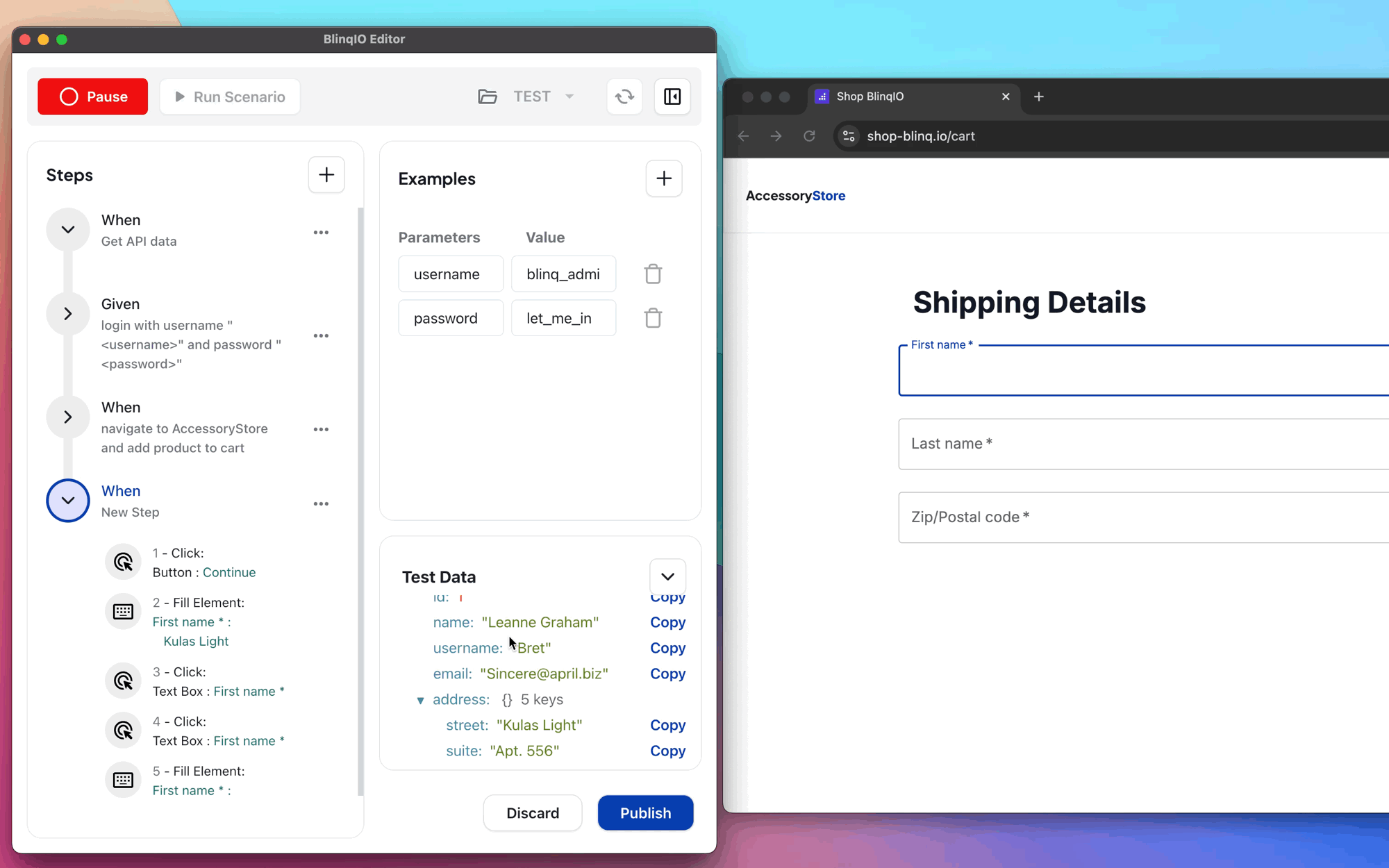The height and width of the screenshot is (868, 1389).
Task: Click the Discard button
Action: (532, 813)
